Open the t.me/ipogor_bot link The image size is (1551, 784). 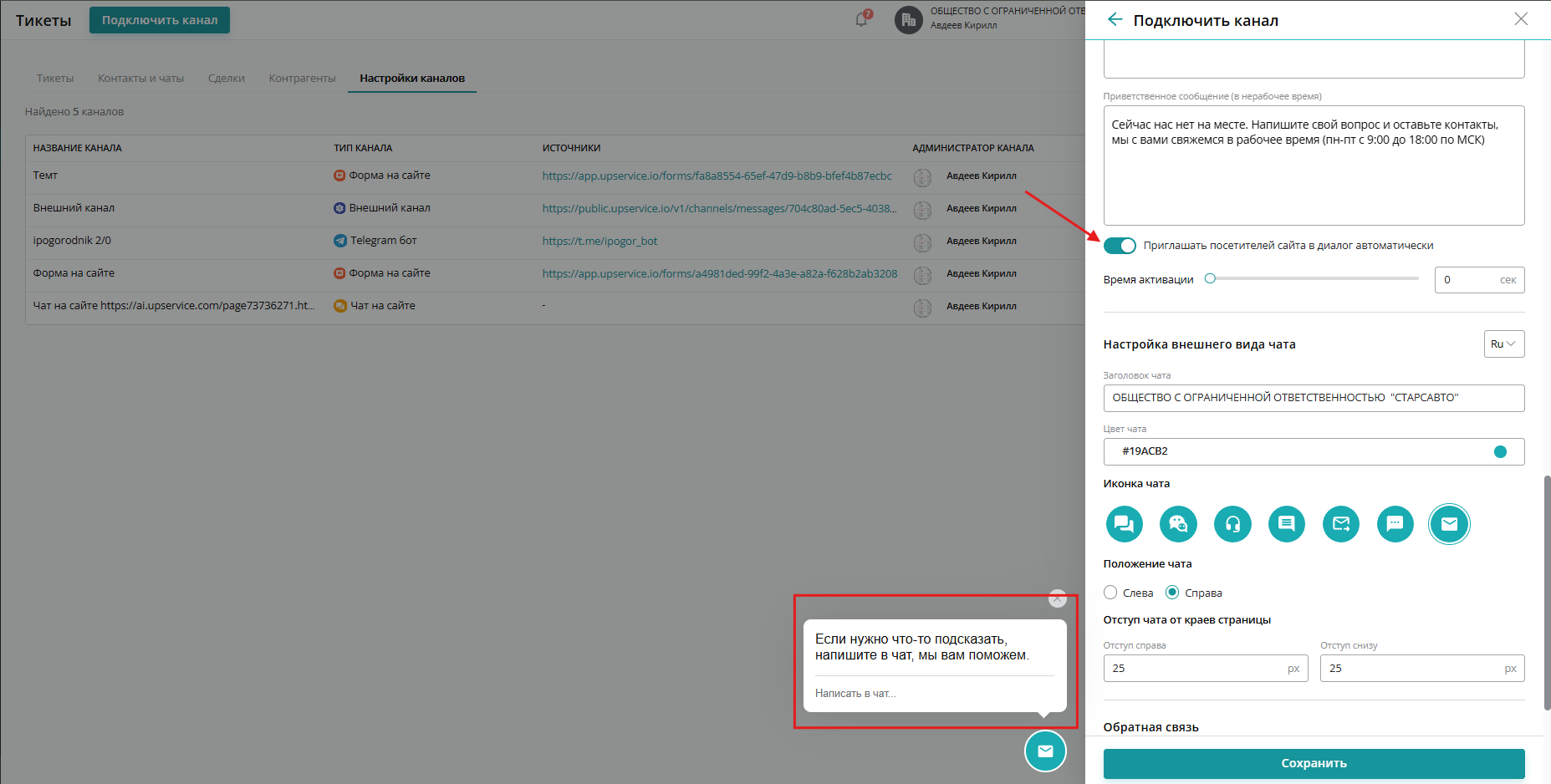[x=599, y=242]
